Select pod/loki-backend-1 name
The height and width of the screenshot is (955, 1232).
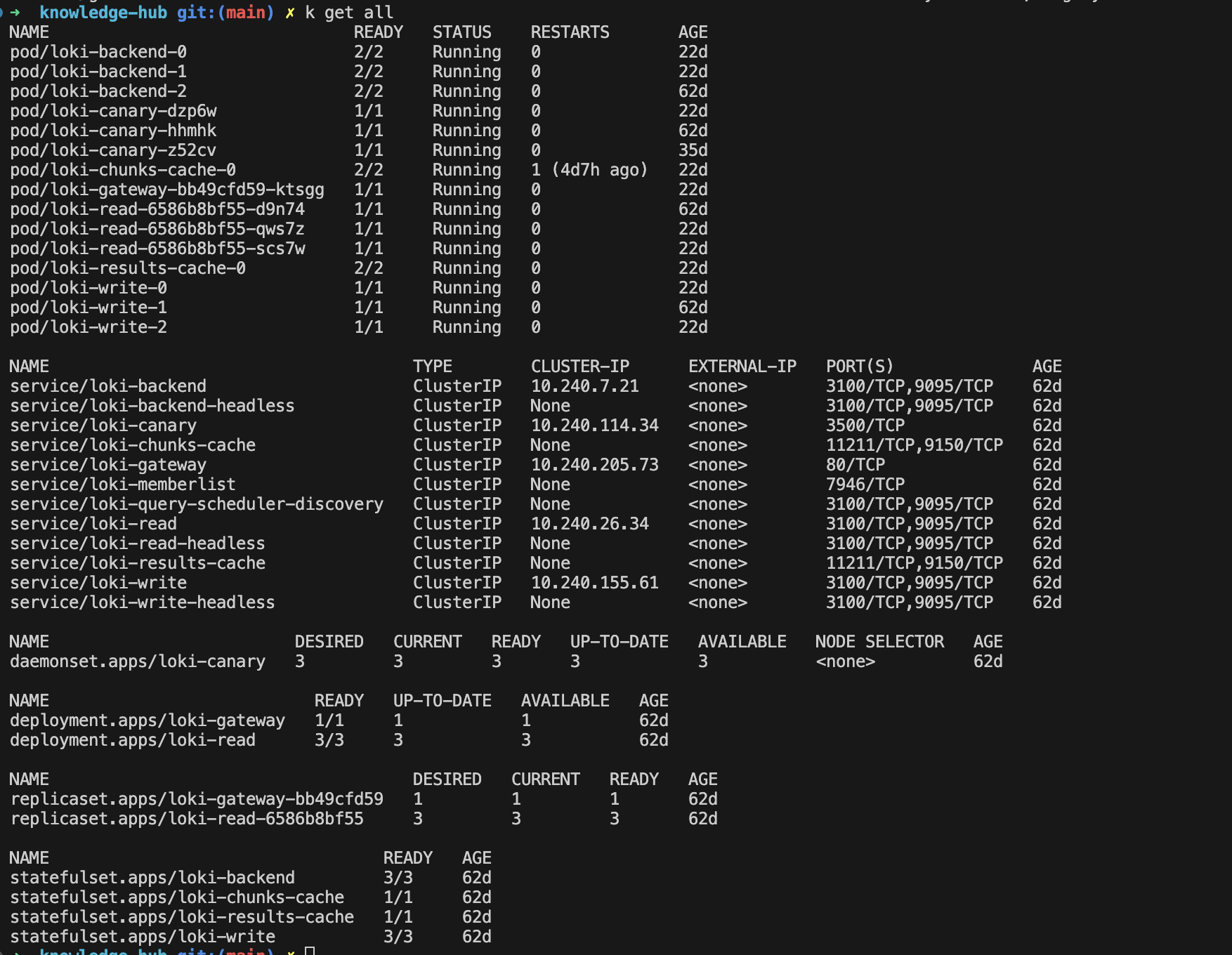(98, 72)
